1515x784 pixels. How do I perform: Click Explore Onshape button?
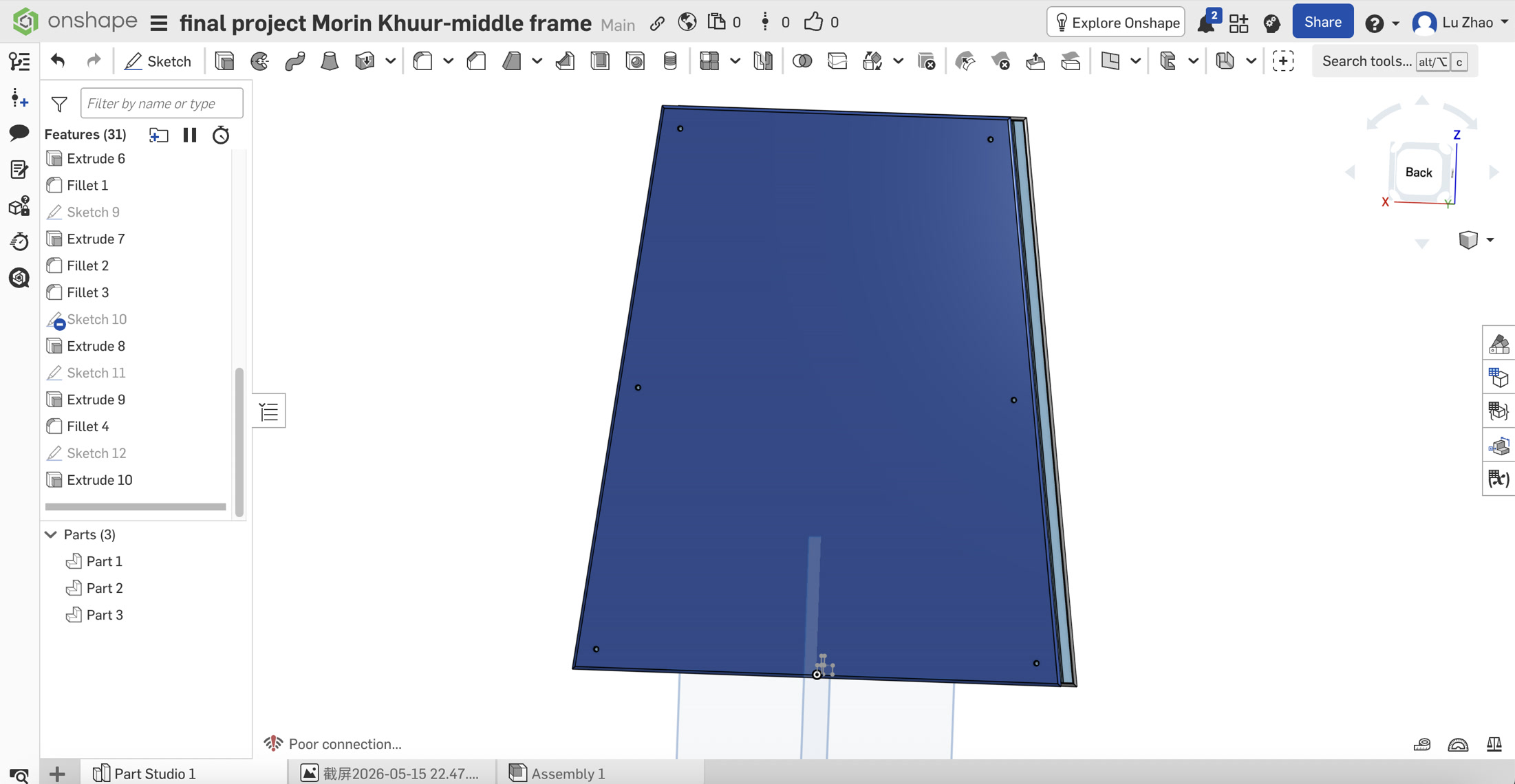1116,23
